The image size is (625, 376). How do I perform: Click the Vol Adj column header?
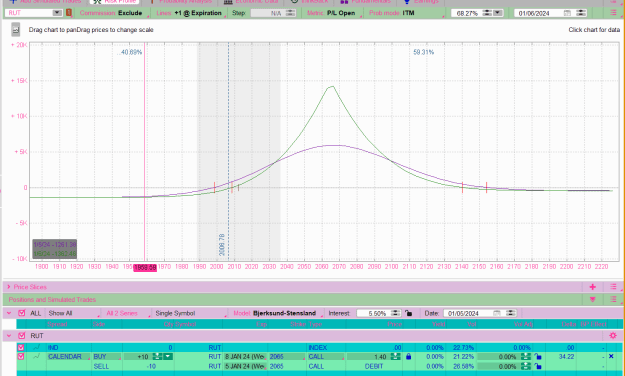click(523, 324)
